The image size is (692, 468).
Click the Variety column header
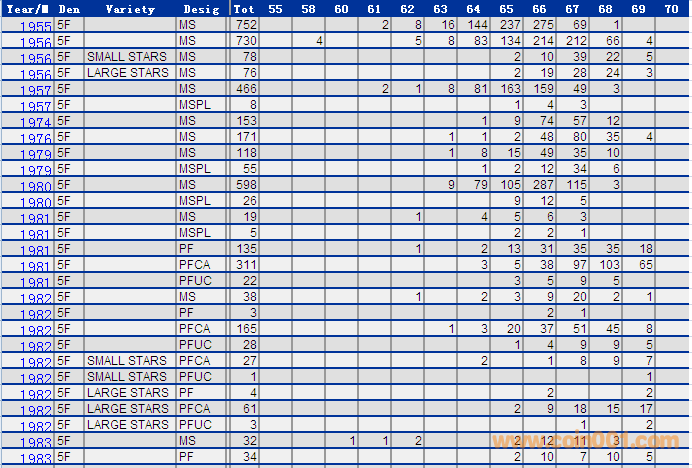(130, 8)
